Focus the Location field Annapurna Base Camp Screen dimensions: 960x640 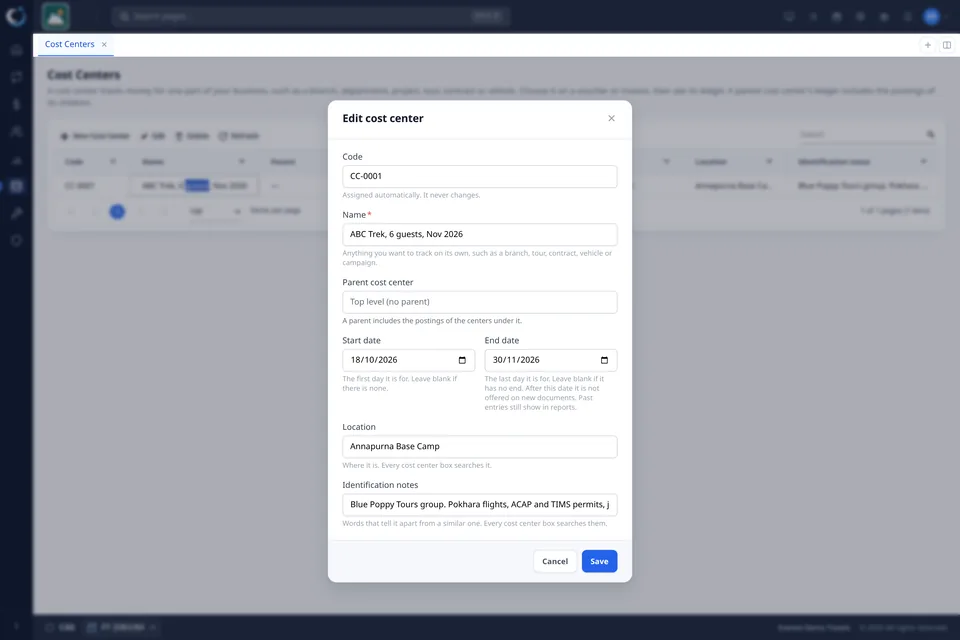point(479,446)
